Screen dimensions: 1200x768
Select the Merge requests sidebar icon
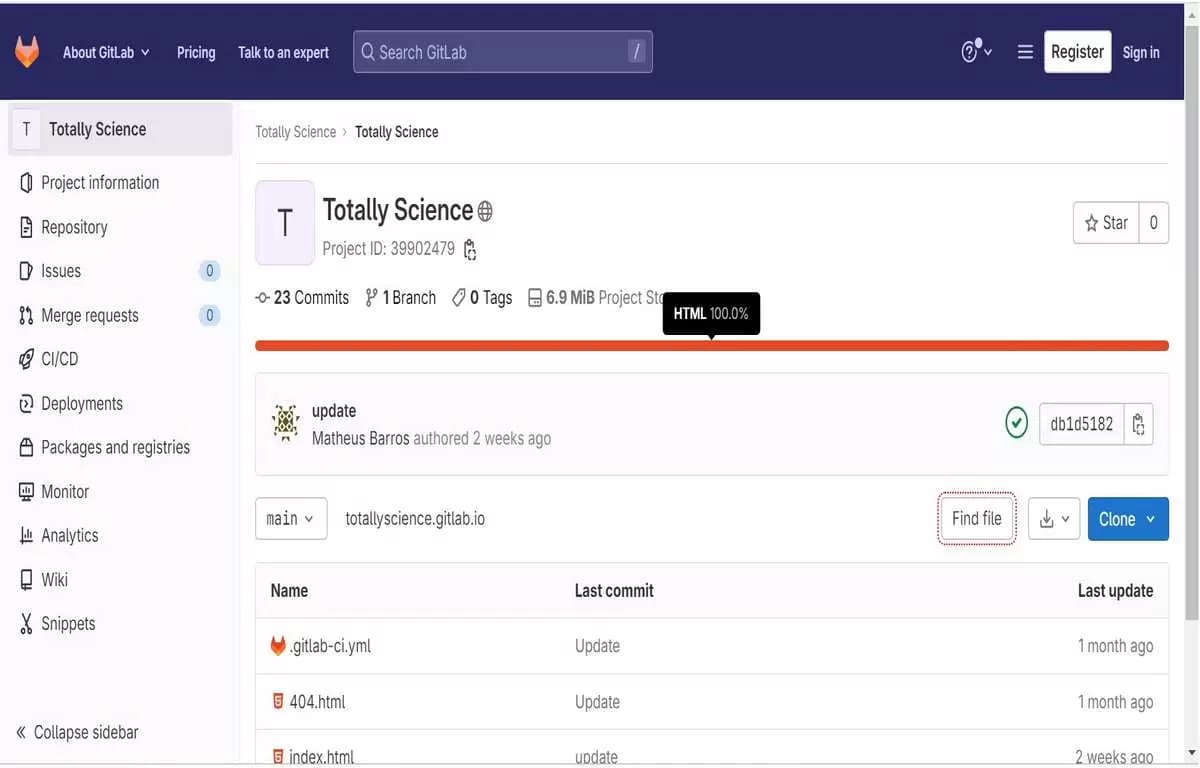click(24, 314)
